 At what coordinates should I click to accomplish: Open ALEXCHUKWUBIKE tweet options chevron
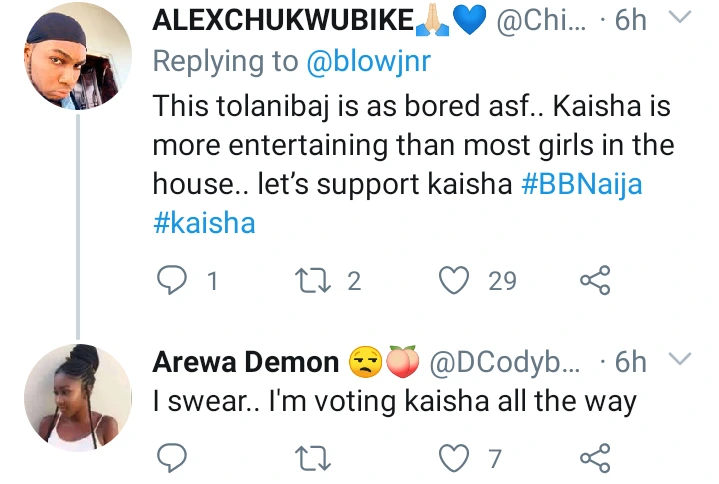(681, 19)
